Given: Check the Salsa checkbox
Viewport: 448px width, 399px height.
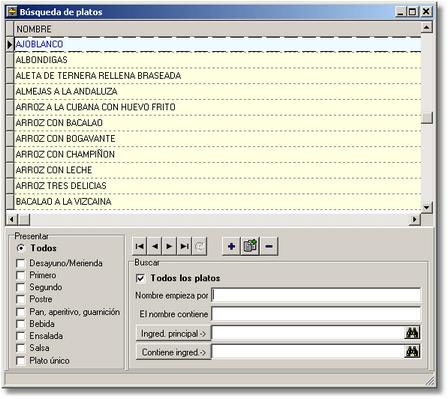Looking at the screenshot, I should tap(21, 348).
